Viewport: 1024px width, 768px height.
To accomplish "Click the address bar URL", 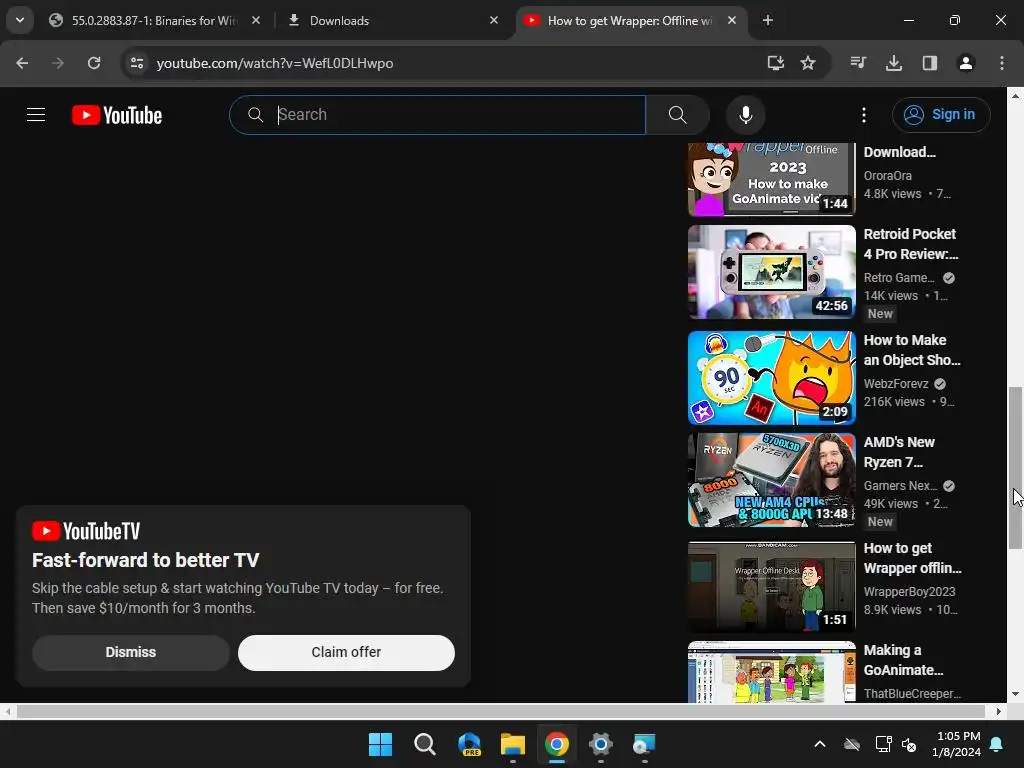I will click(275, 63).
